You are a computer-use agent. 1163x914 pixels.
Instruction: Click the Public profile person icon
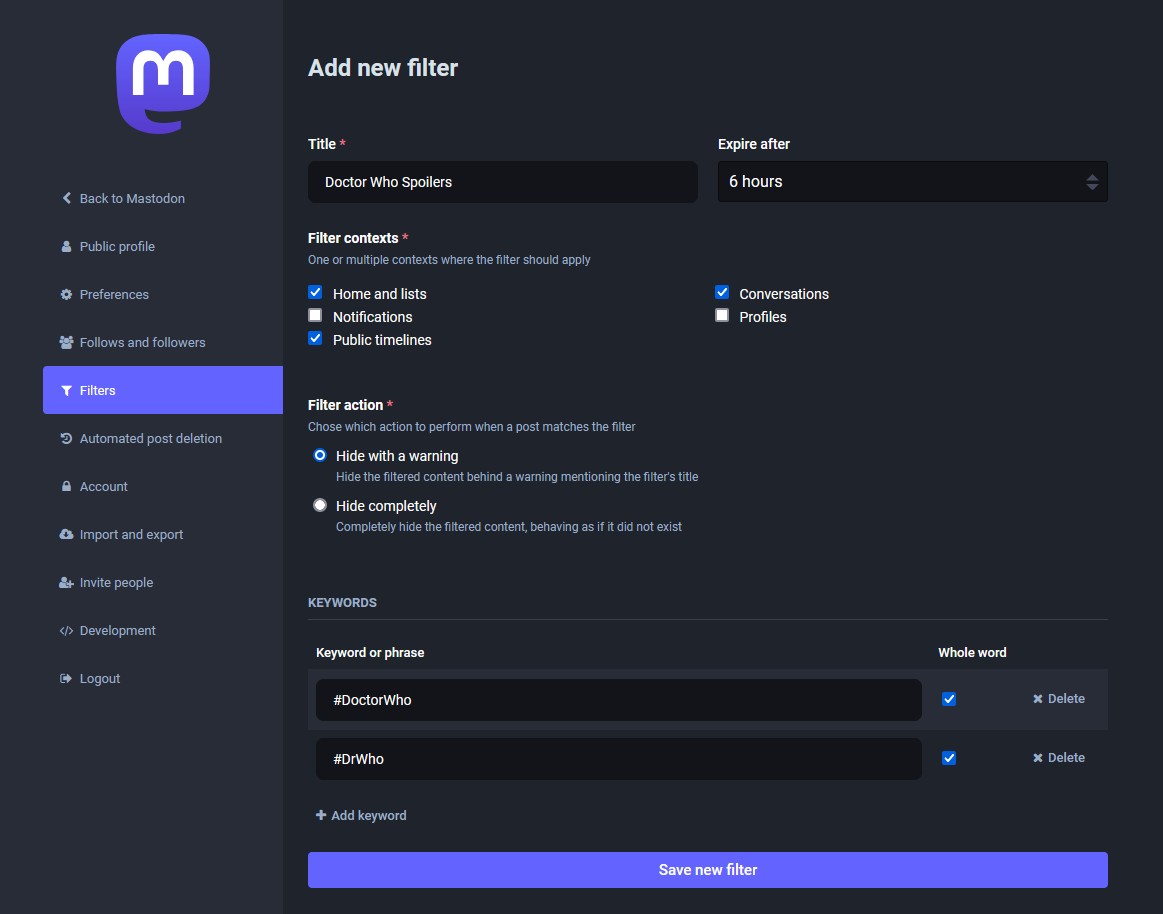coord(67,246)
